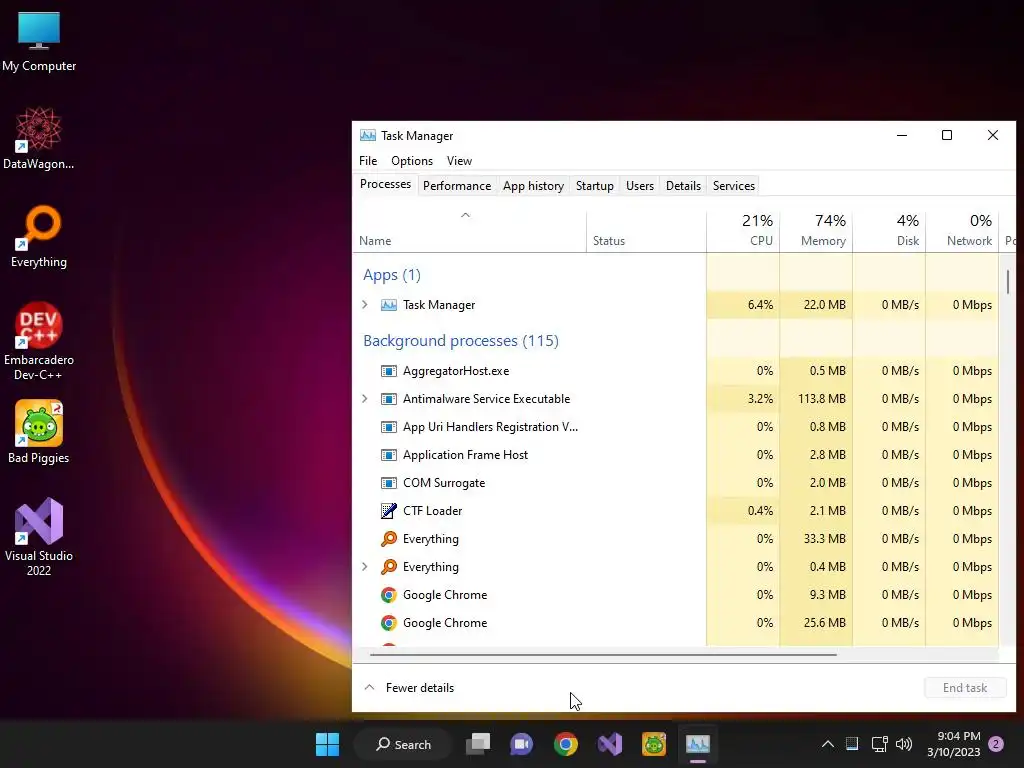This screenshot has height=768, width=1024.
Task: Click the Task Manager title bar icon
Action: (368, 135)
